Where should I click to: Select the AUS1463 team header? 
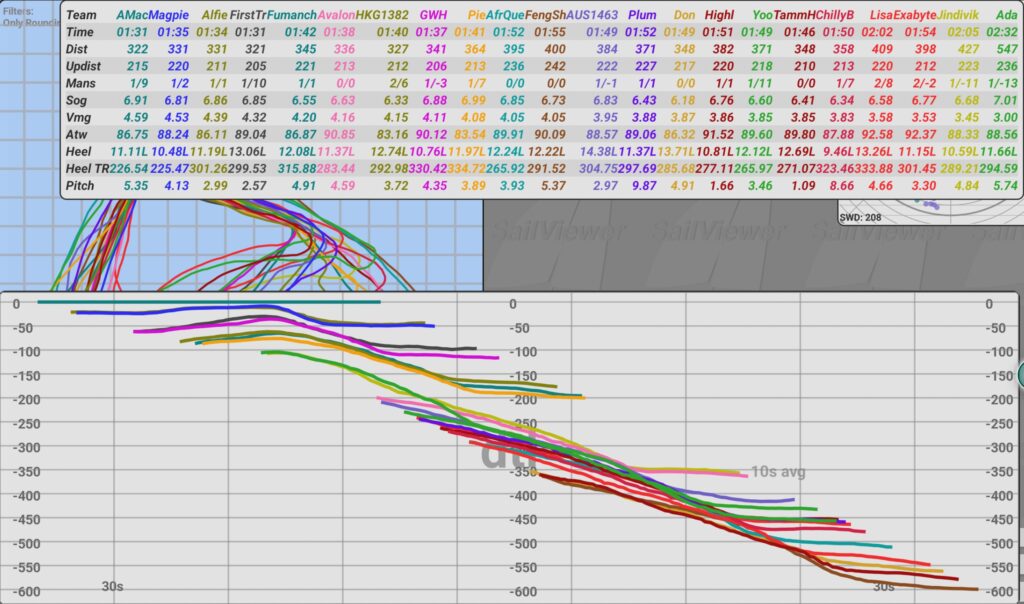coord(592,15)
